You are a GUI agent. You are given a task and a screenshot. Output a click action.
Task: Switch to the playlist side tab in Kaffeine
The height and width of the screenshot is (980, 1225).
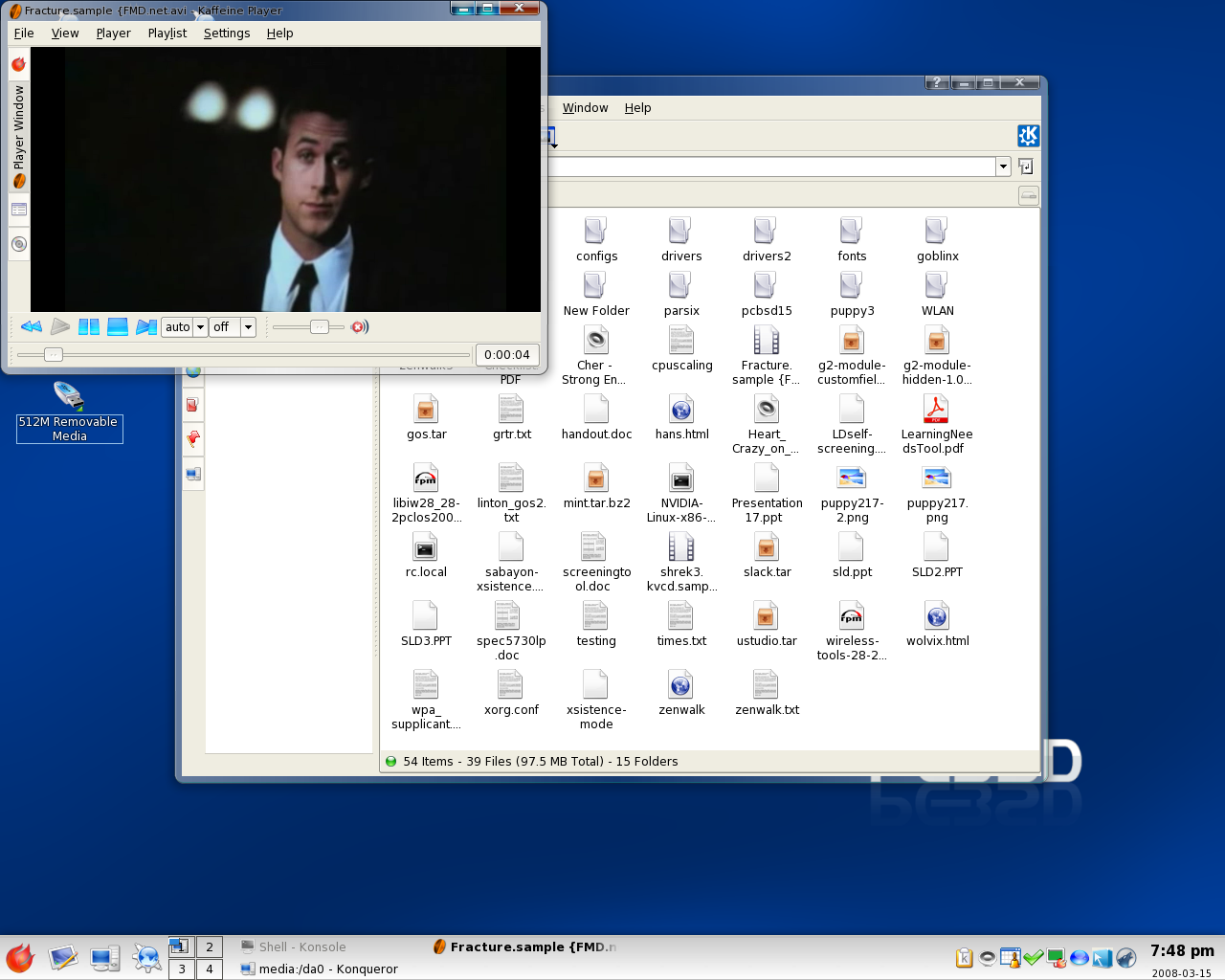tap(18, 210)
